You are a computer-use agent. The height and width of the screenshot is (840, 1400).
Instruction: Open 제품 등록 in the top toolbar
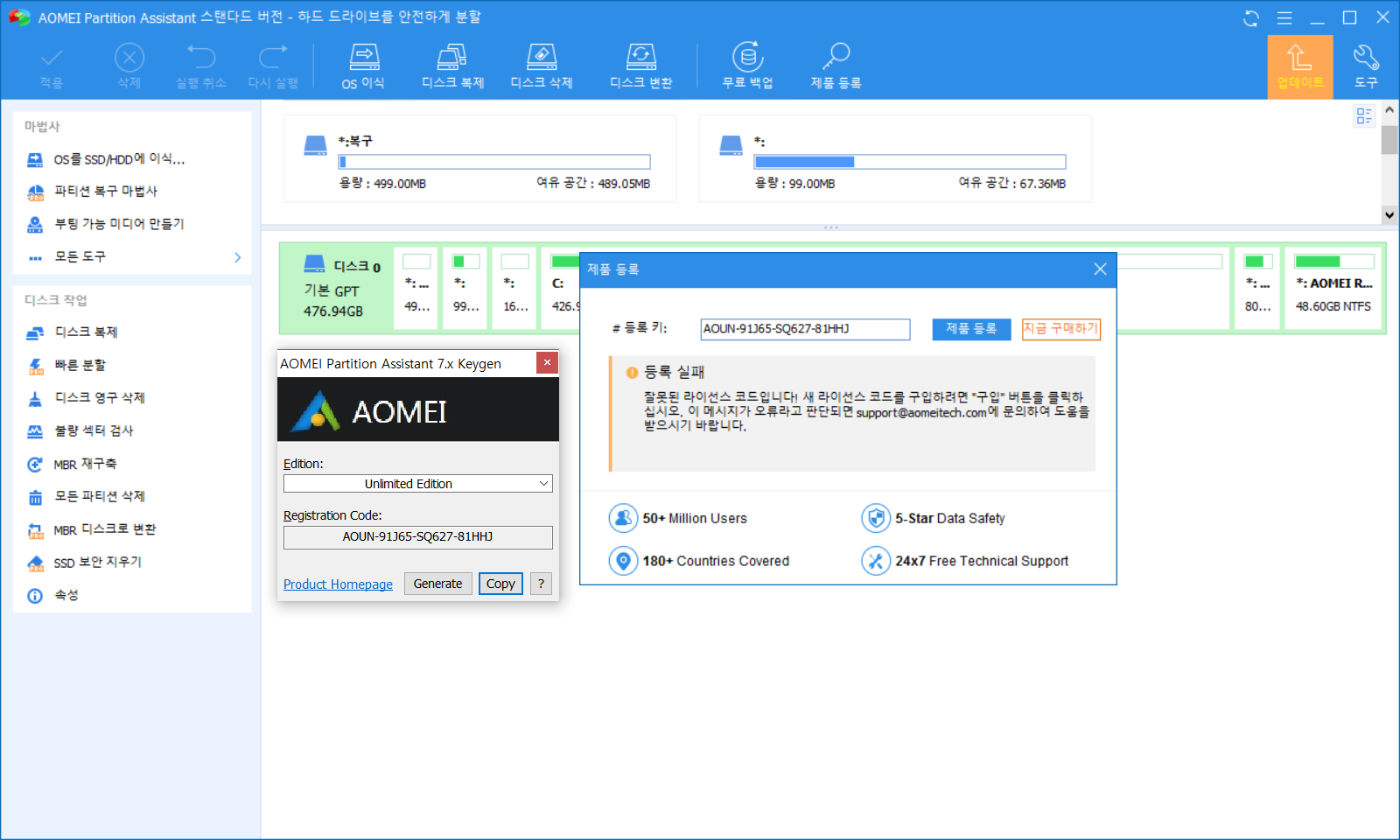(836, 66)
